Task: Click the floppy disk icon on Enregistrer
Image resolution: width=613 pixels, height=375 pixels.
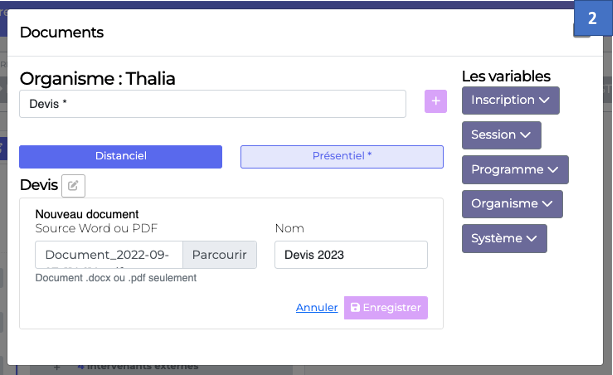Action: (355, 307)
